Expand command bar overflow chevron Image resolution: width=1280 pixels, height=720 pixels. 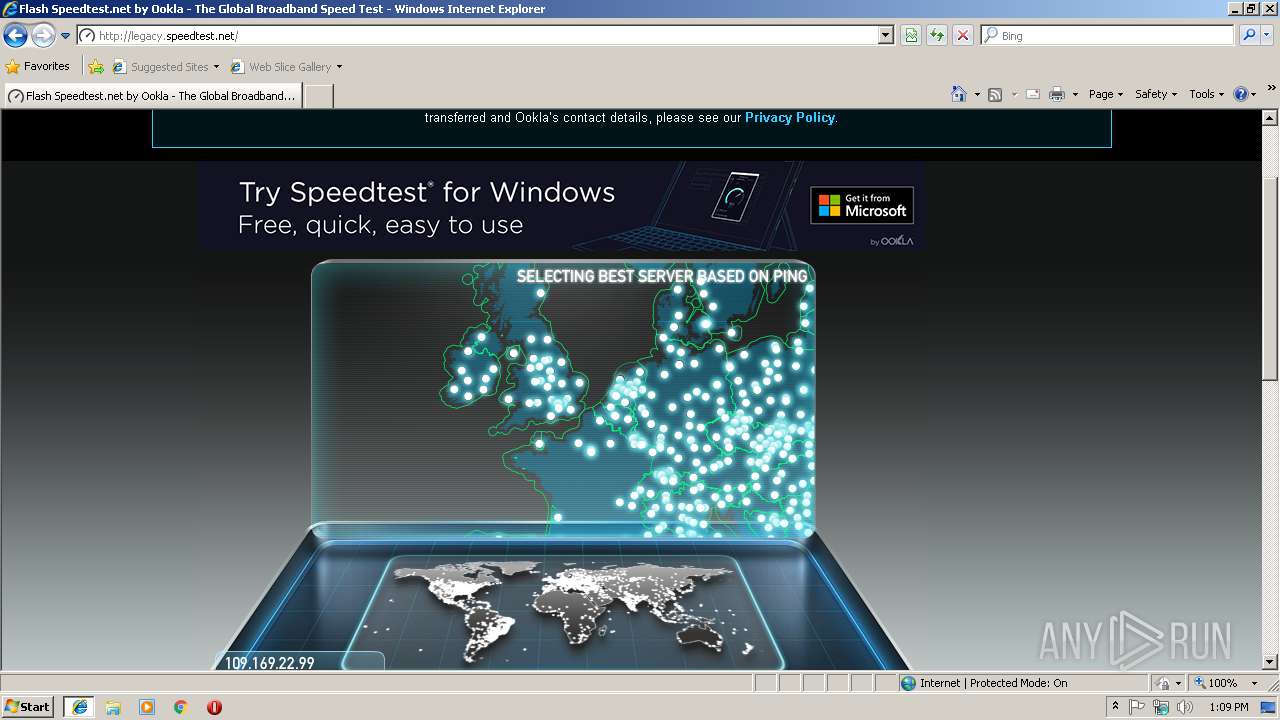click(x=1272, y=90)
